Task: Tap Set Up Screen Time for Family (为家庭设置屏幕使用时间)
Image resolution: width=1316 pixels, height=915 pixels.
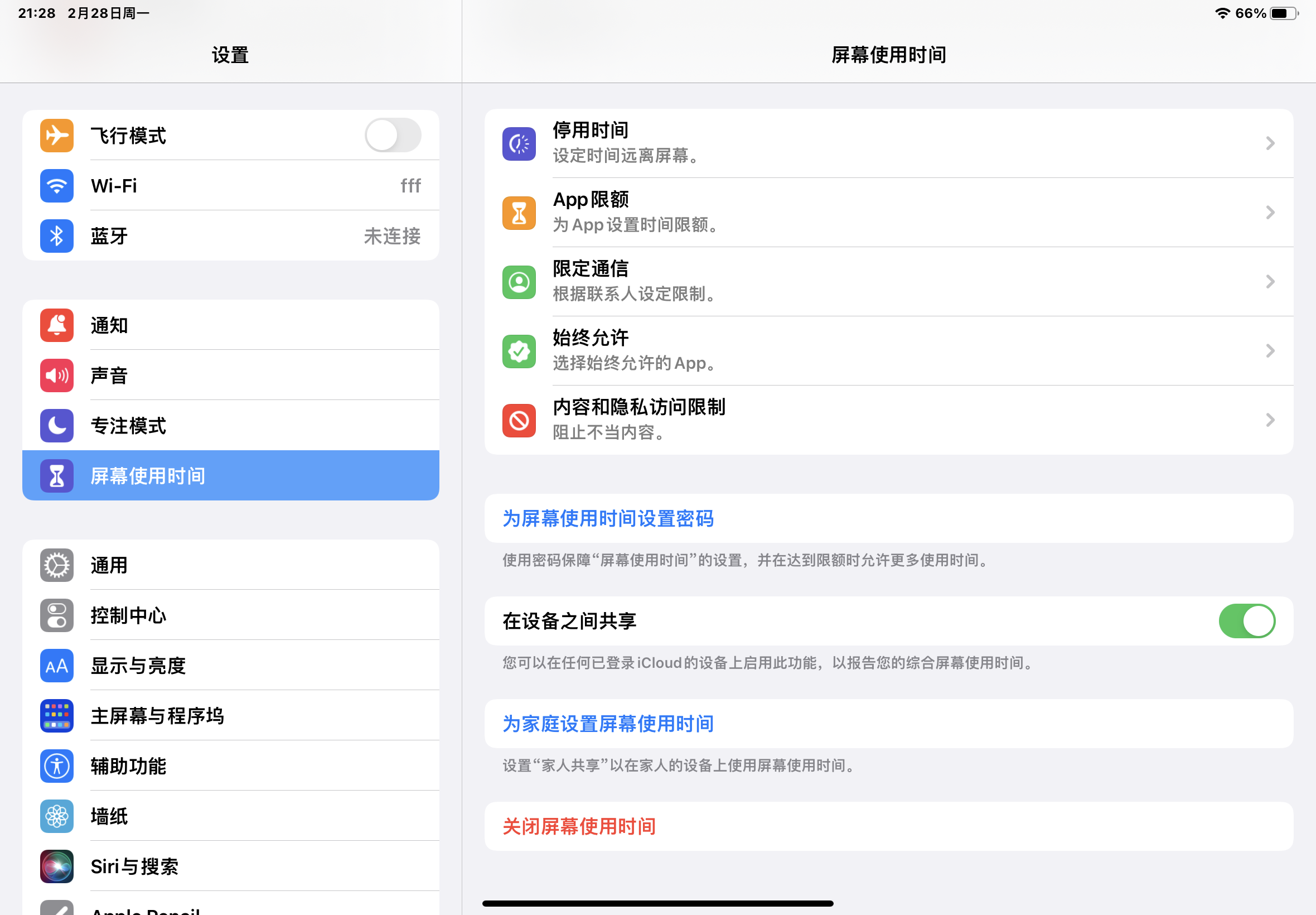Action: [x=608, y=724]
